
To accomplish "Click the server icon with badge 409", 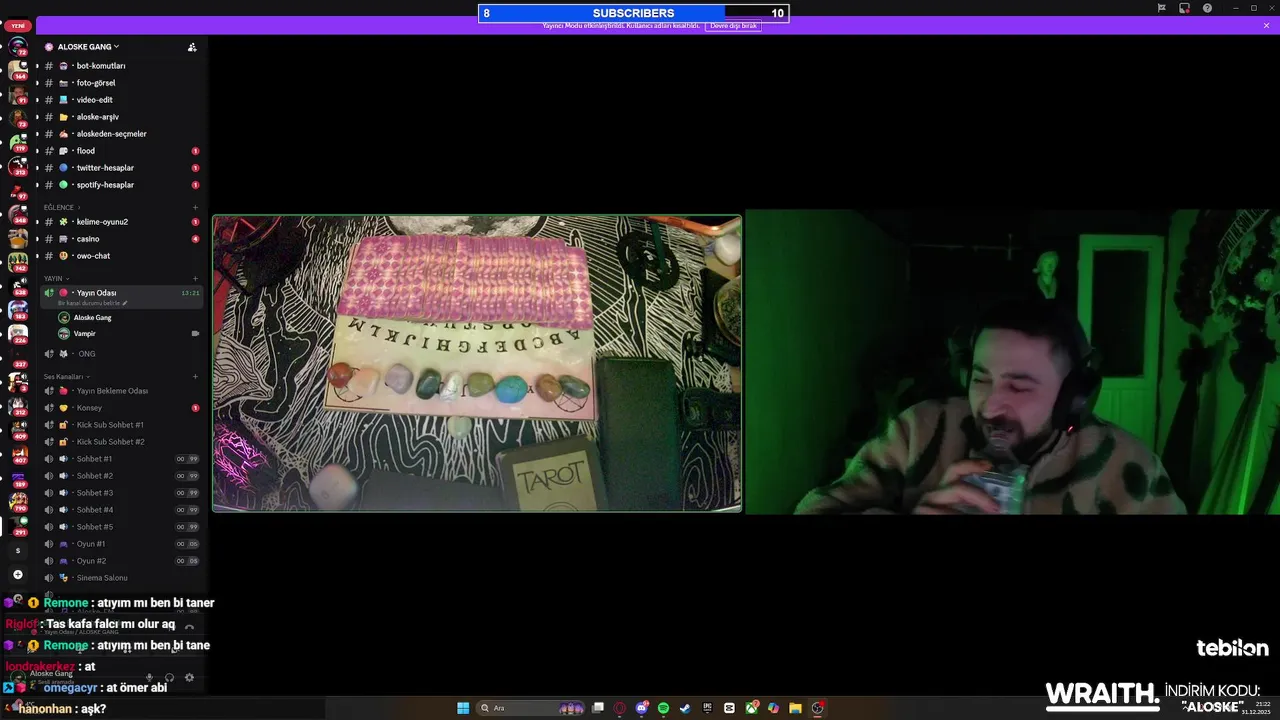I will pos(18,430).
